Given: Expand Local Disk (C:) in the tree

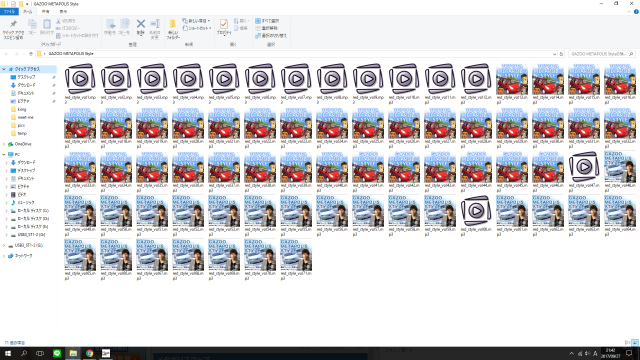Looking at the screenshot, I should tap(7, 211).
